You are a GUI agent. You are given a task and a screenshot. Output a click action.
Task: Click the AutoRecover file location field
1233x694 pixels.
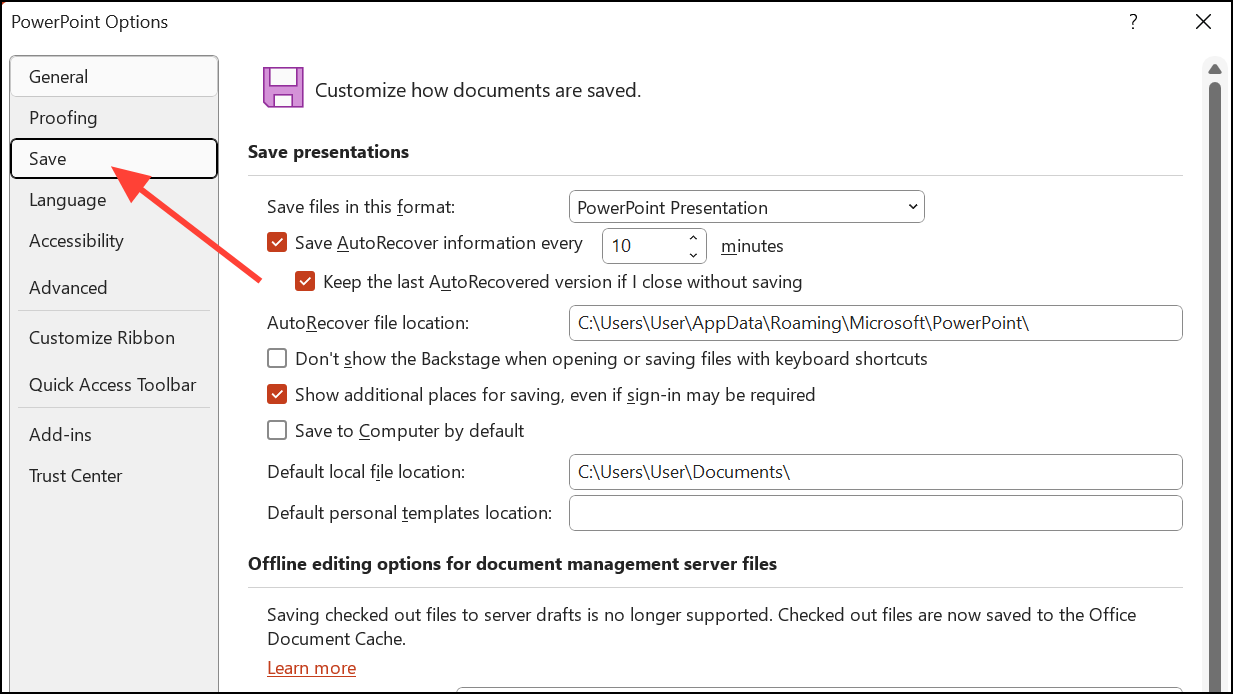tap(875, 323)
